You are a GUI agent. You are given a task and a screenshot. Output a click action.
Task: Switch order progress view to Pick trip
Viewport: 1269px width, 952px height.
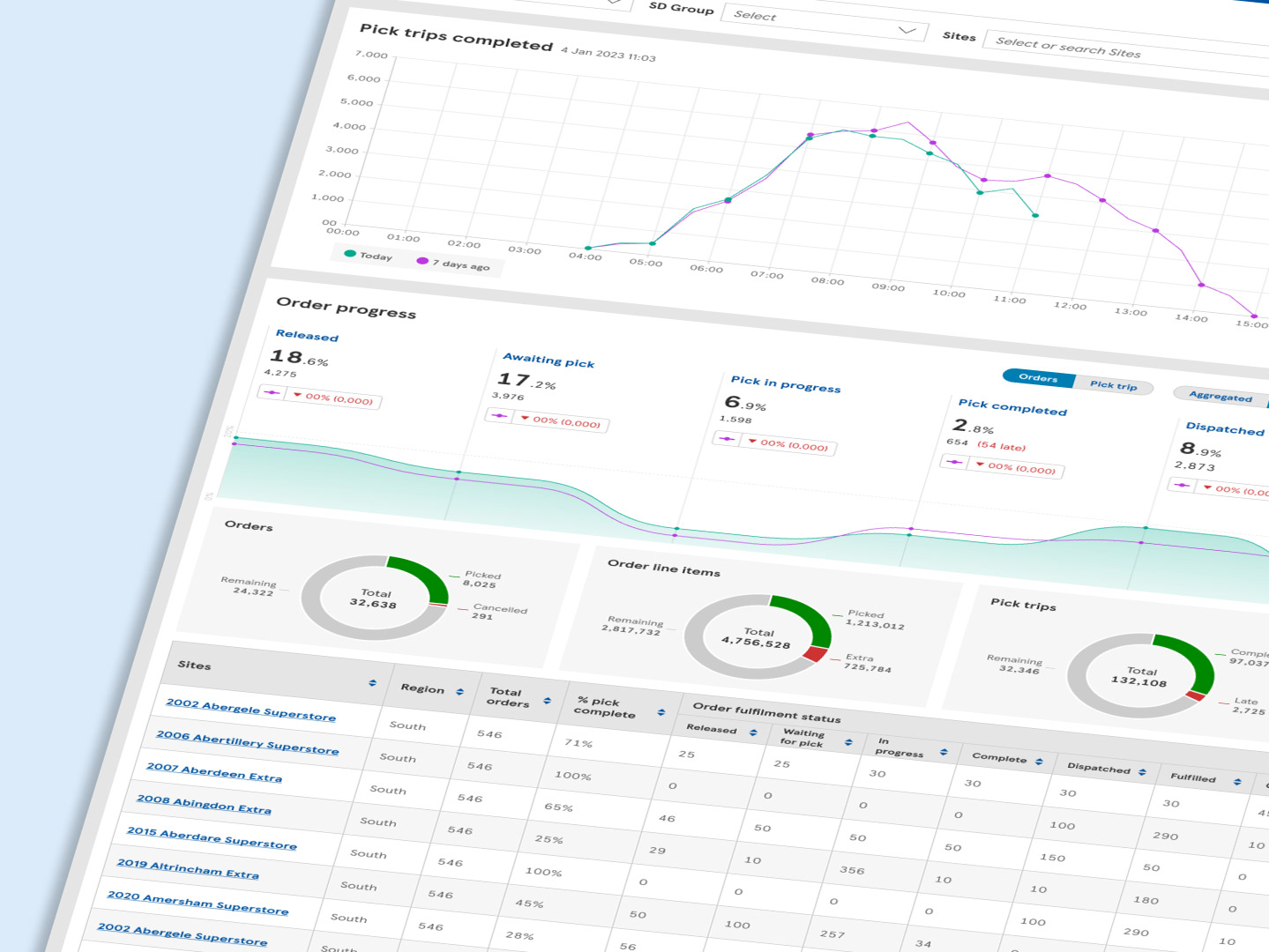tap(1114, 384)
